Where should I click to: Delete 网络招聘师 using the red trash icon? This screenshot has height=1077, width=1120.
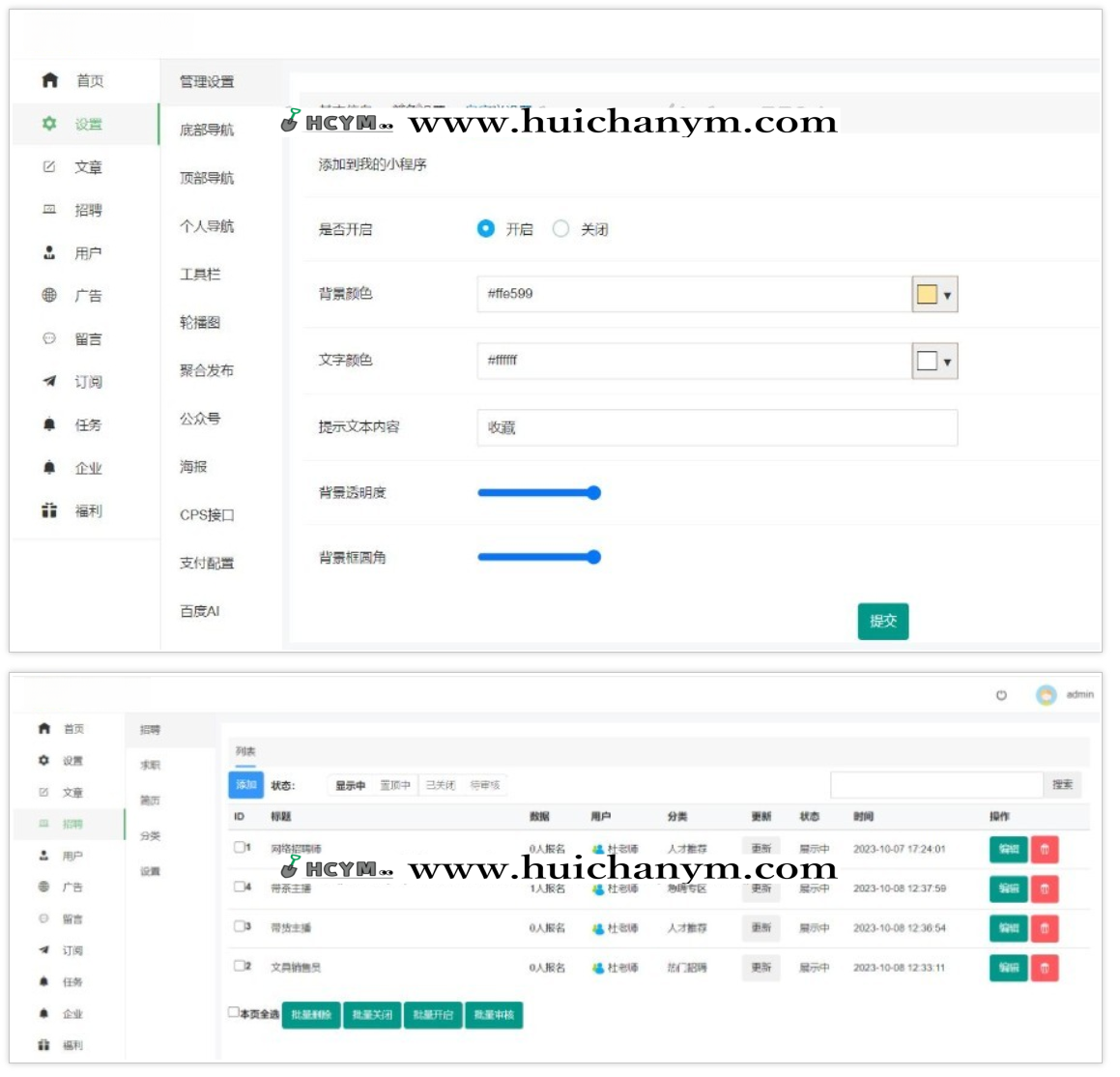[x=1046, y=849]
